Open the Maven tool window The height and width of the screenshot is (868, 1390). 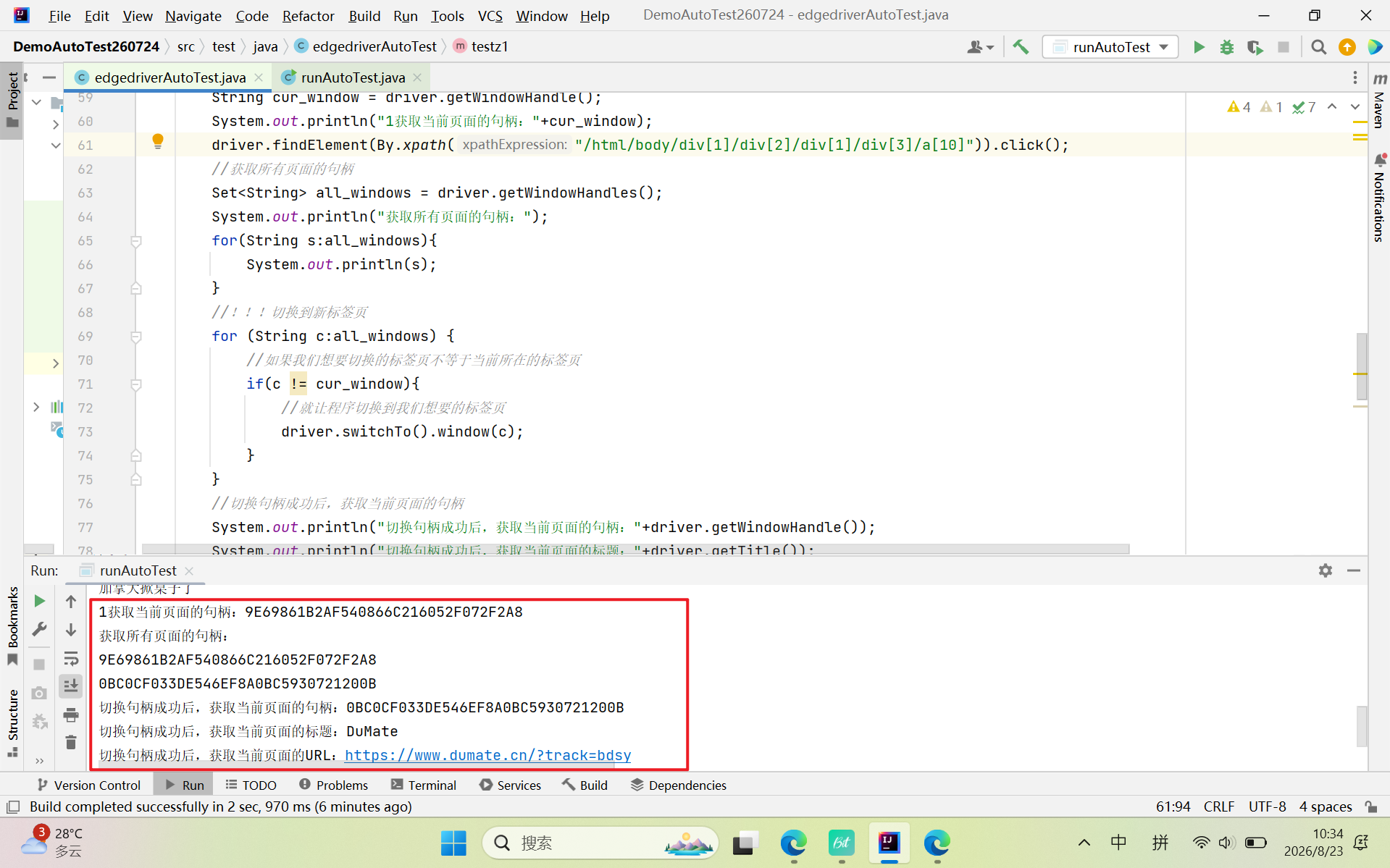pos(1379,100)
